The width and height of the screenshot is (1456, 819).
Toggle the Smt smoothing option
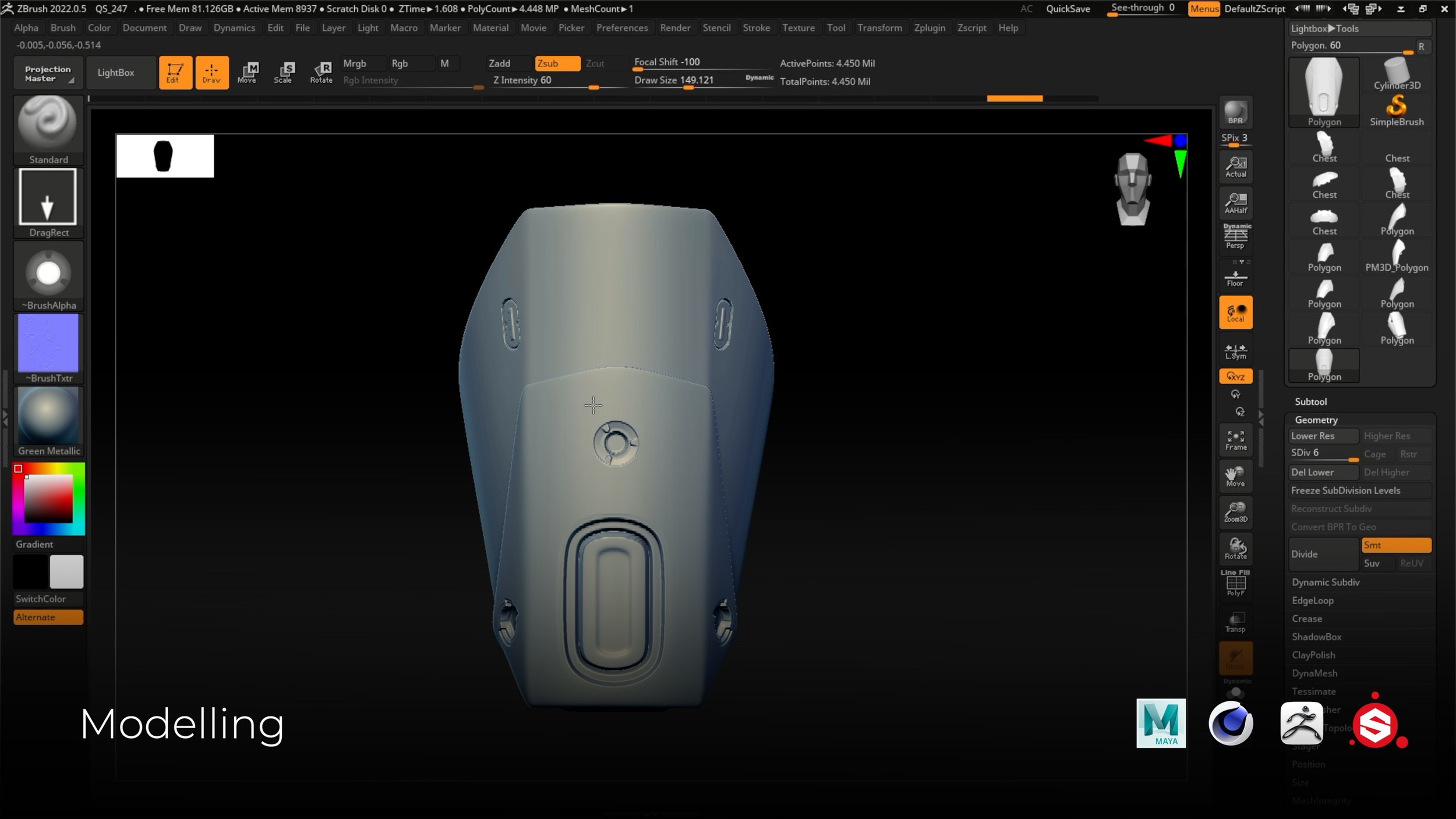pos(1396,545)
